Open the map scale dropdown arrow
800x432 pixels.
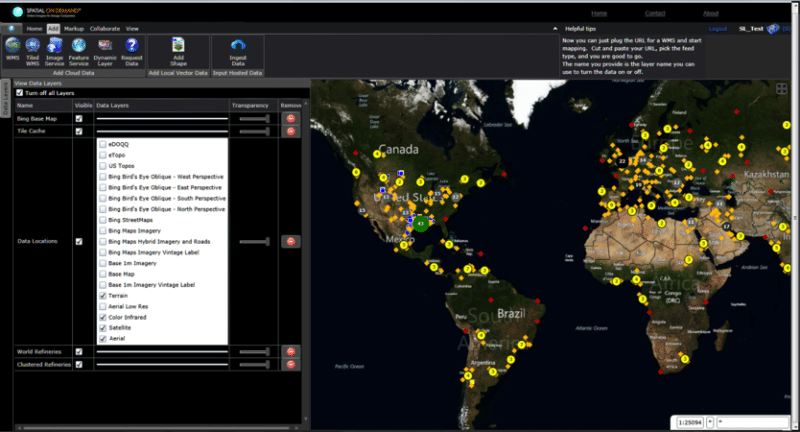(710, 422)
